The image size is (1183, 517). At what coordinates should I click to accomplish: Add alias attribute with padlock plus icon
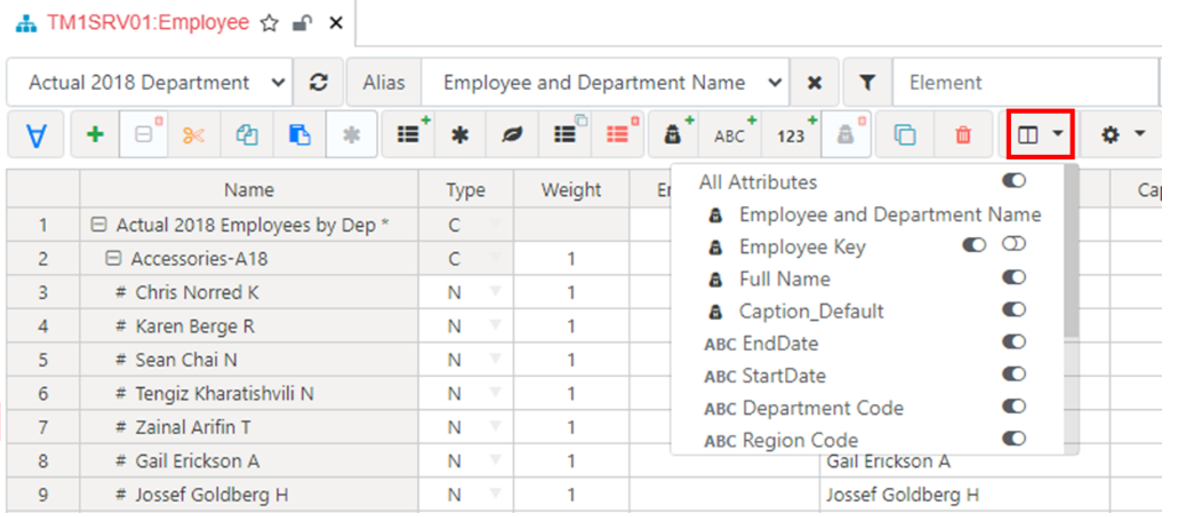point(674,135)
